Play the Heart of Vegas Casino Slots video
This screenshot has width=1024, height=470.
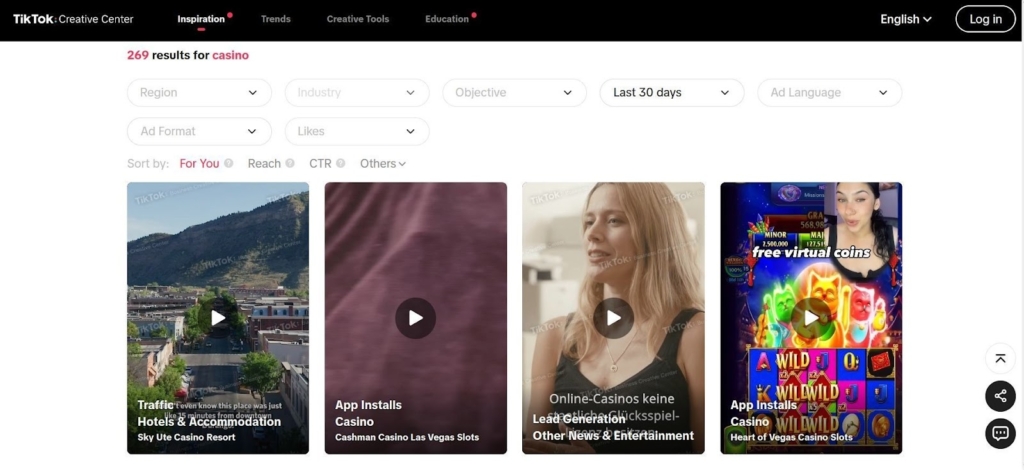click(811, 318)
